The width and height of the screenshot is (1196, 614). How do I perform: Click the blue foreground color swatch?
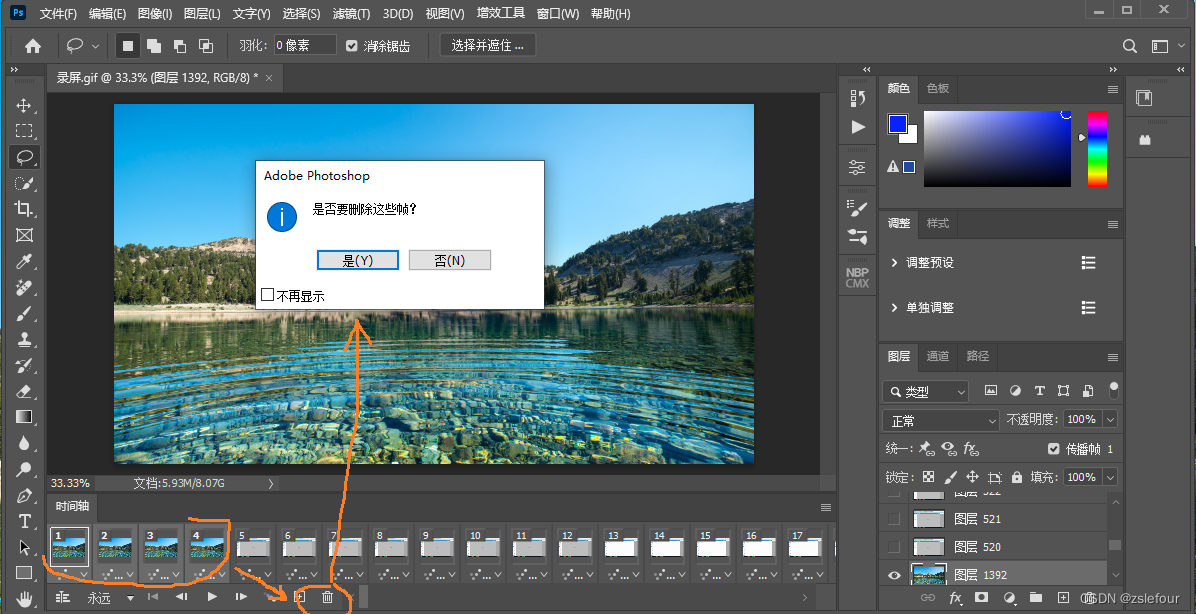pyautogui.click(x=898, y=124)
